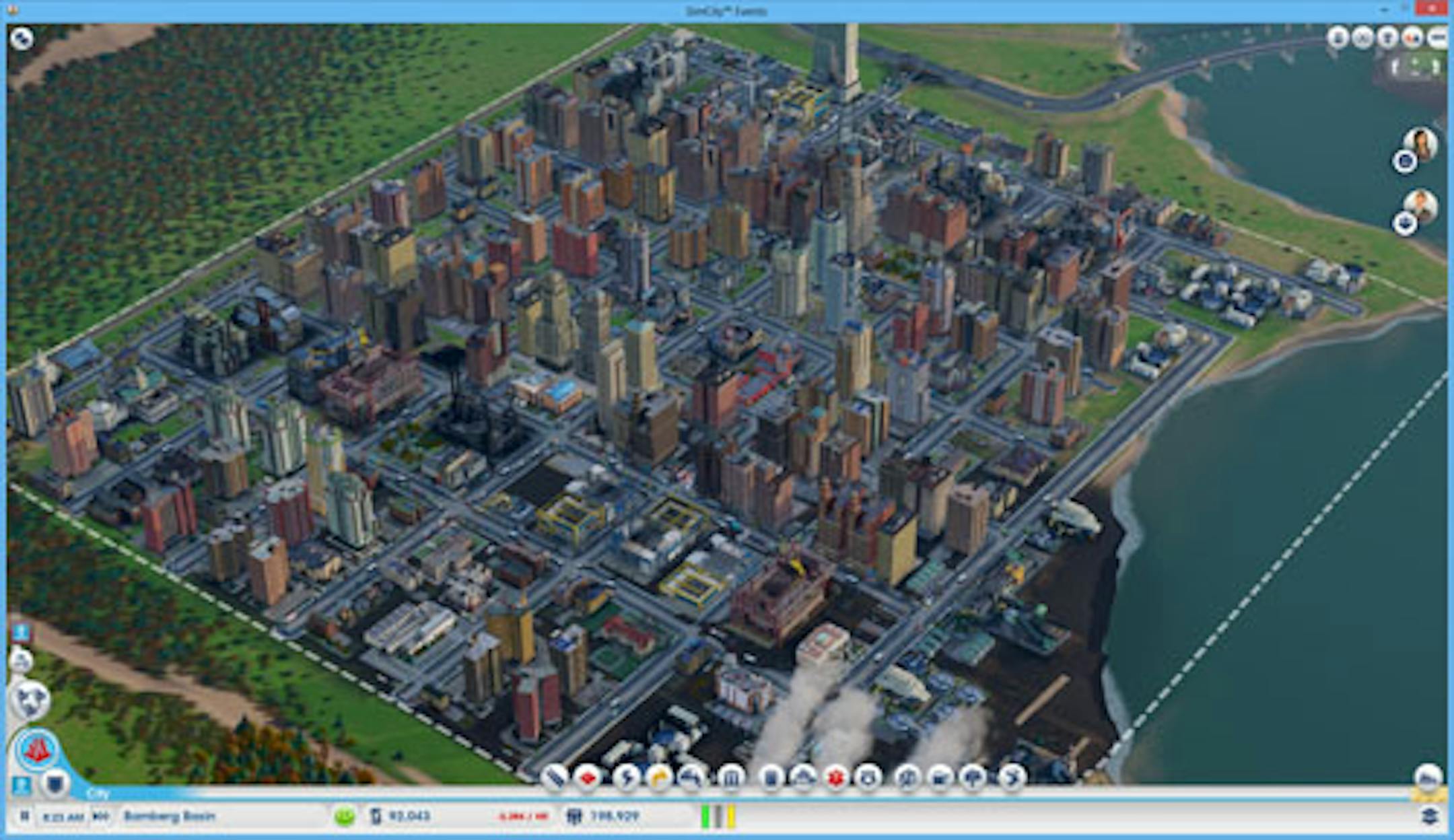Screen dimensions: 1454x840
Task: Open the Police badge menu
Action: click(868, 777)
